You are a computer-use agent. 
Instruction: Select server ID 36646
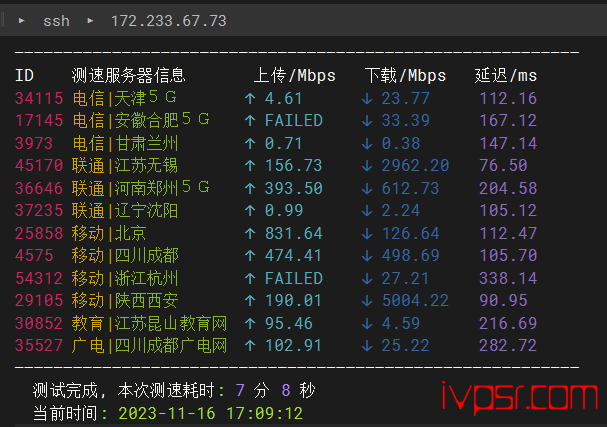39,188
